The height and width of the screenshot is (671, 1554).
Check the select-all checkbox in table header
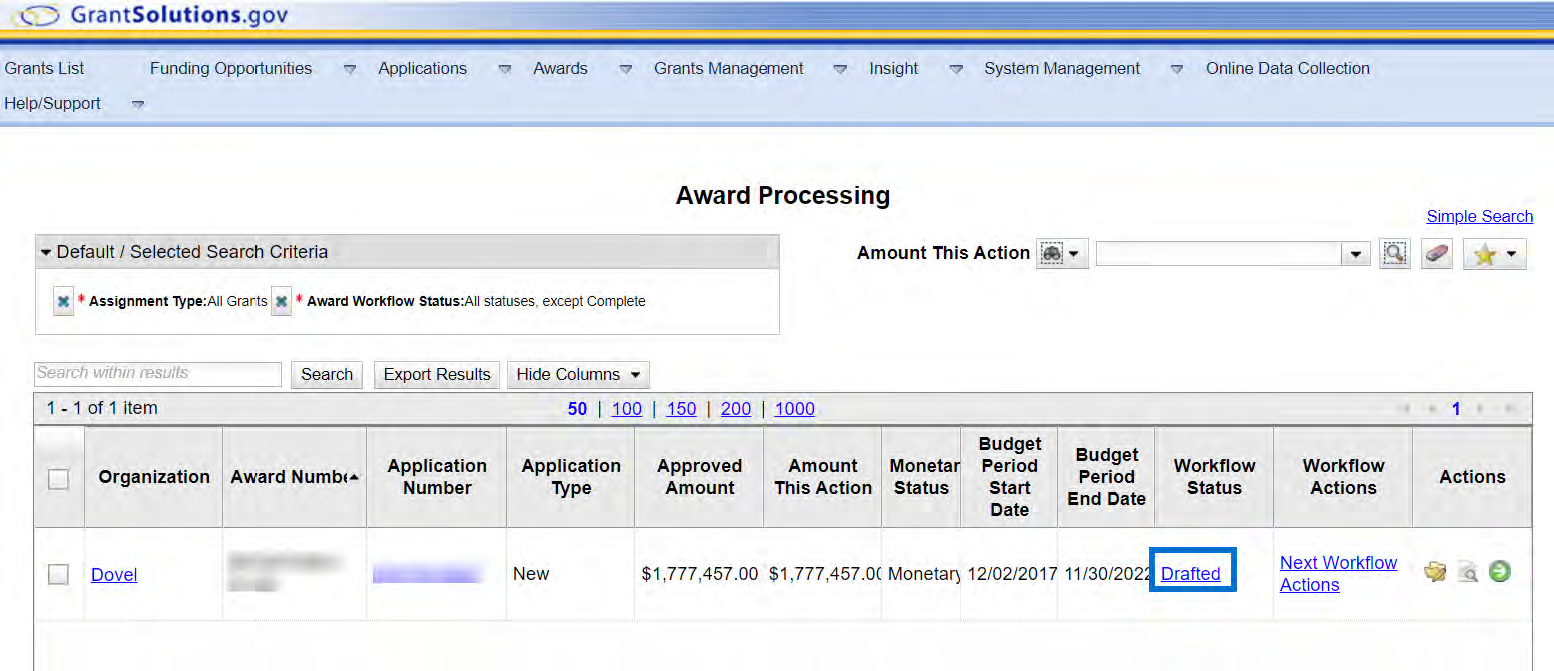point(59,479)
